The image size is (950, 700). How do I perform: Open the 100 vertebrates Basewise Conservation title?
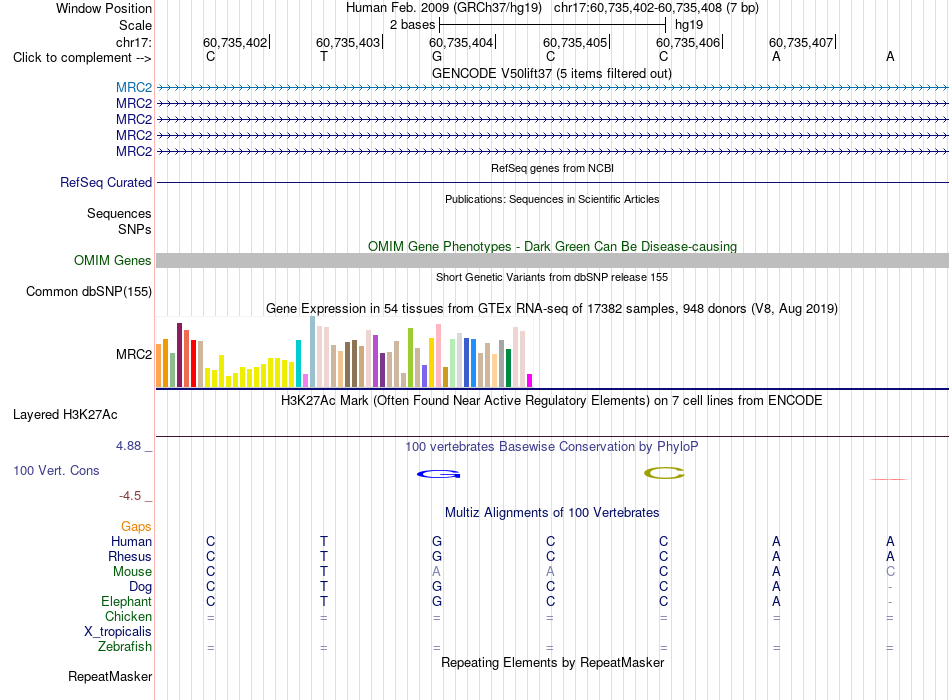[551, 447]
